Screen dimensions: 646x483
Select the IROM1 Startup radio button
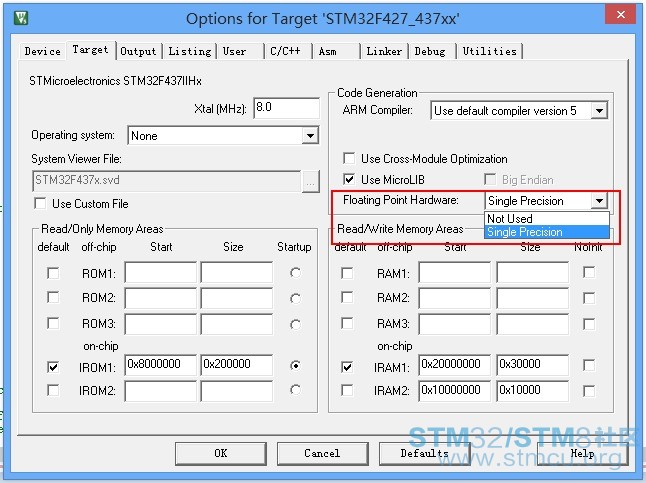pos(295,365)
